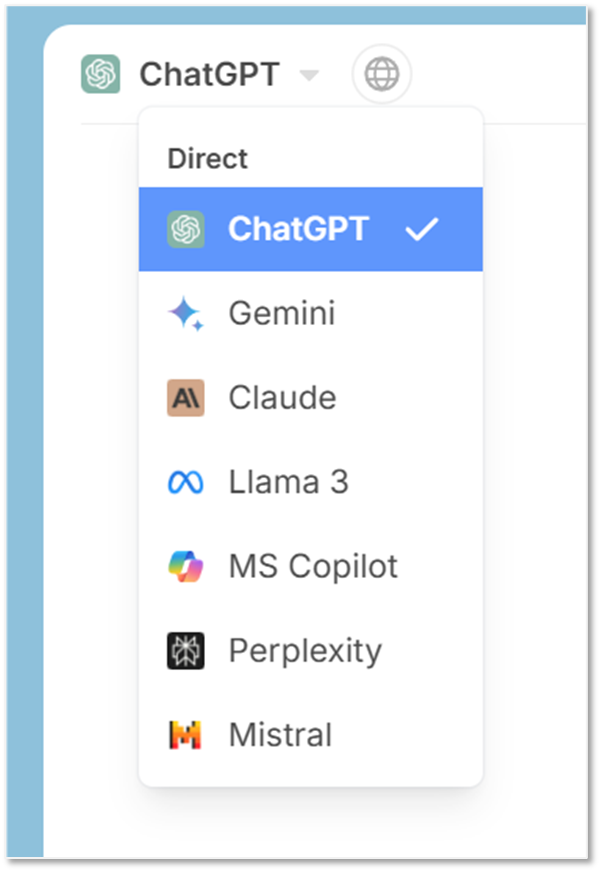Image resolution: width=601 pixels, height=872 pixels.
Task: Collapse the model dropdown arrow
Action: tap(309, 74)
